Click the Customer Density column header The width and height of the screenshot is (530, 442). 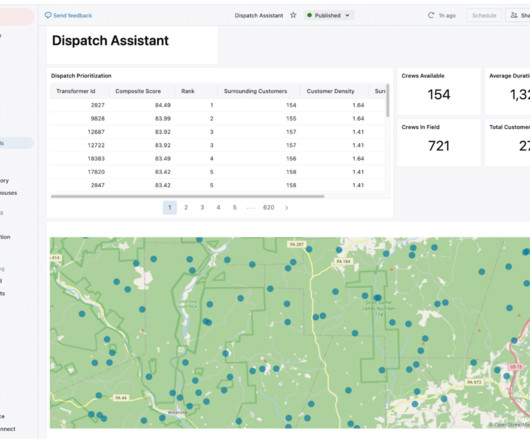tap(330, 91)
